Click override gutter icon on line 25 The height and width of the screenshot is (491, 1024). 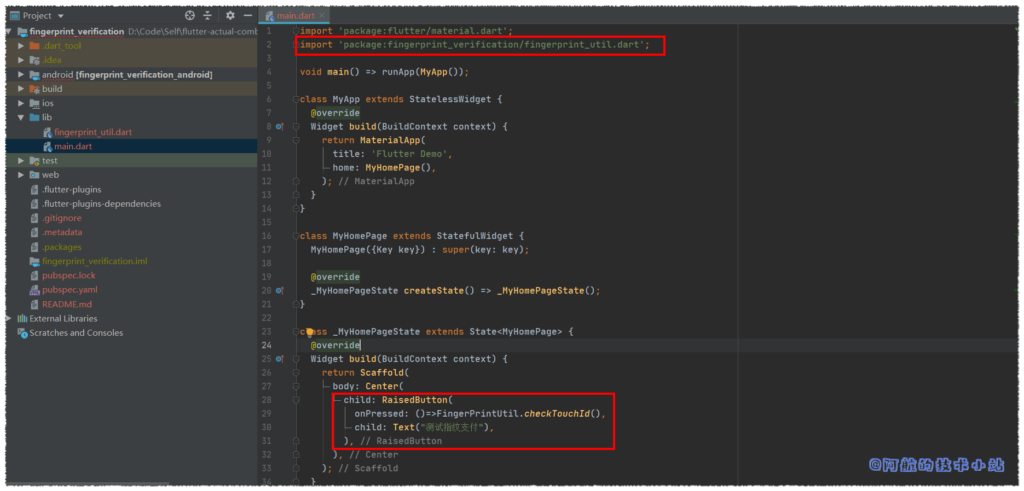click(280, 359)
